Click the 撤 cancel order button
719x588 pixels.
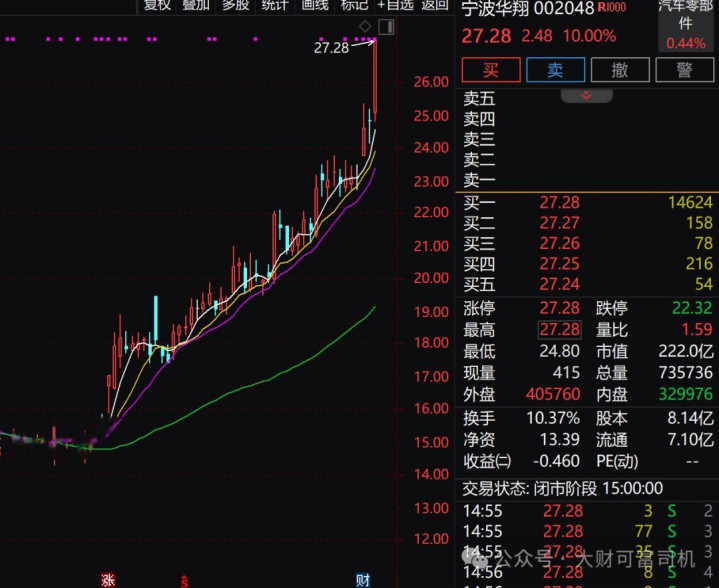coord(620,70)
